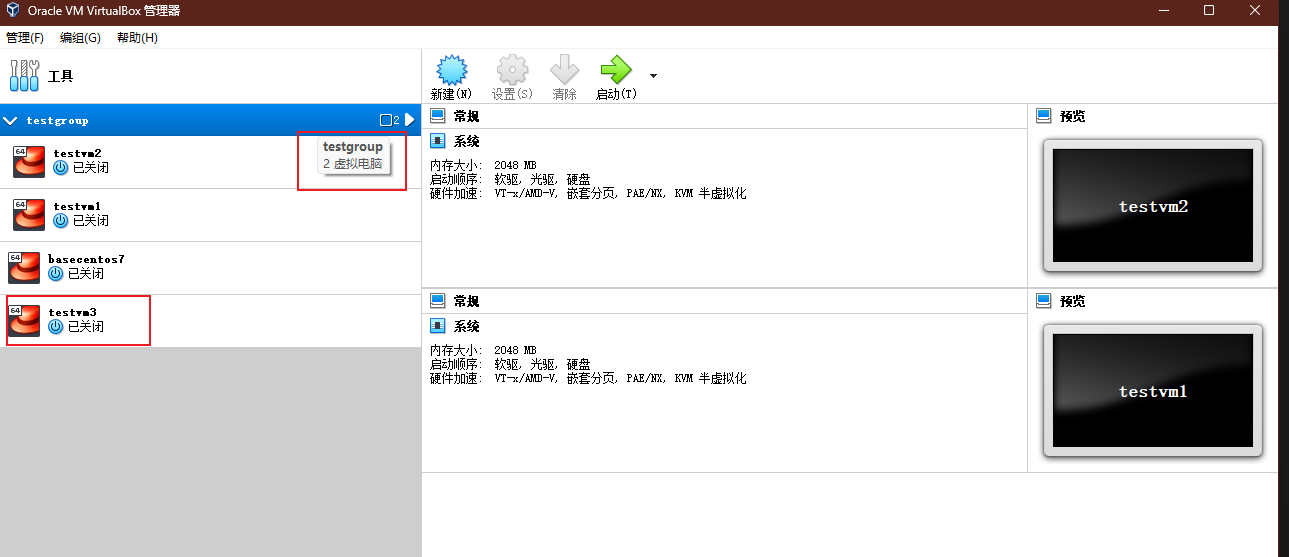Open the dropdown arrow next to 启动
This screenshot has height=557, width=1289.
653,75
